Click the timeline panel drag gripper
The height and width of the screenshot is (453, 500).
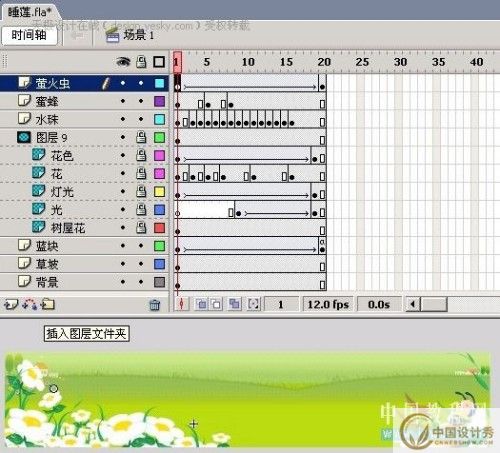click(x=5, y=62)
